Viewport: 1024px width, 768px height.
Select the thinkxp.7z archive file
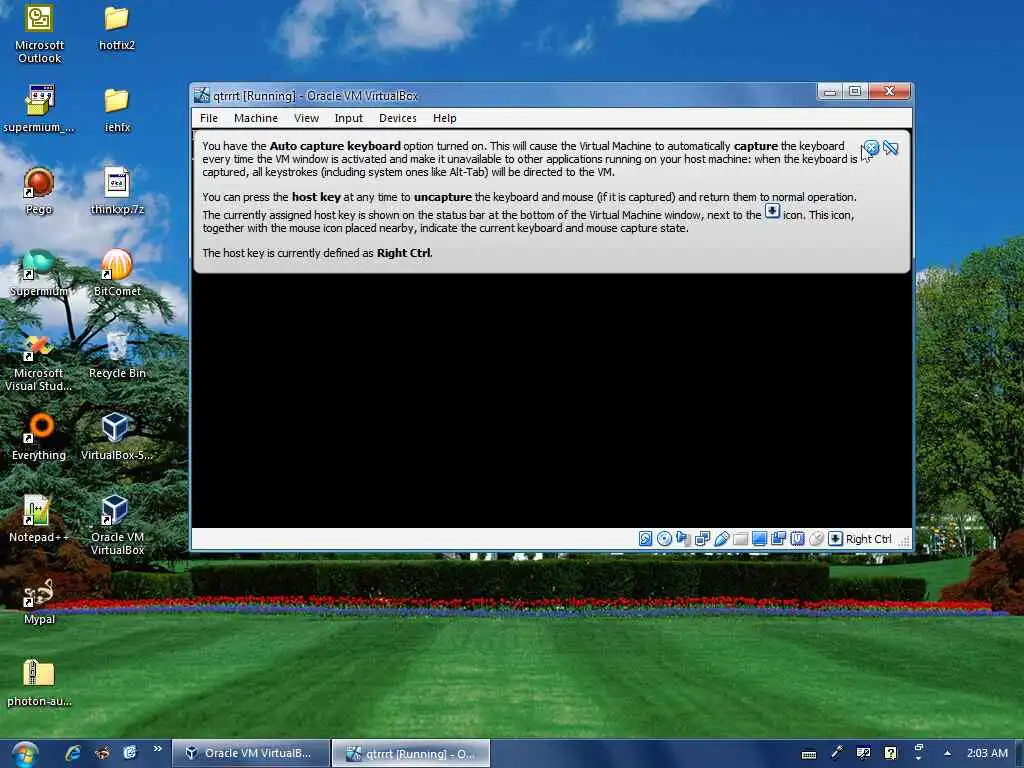[117, 191]
